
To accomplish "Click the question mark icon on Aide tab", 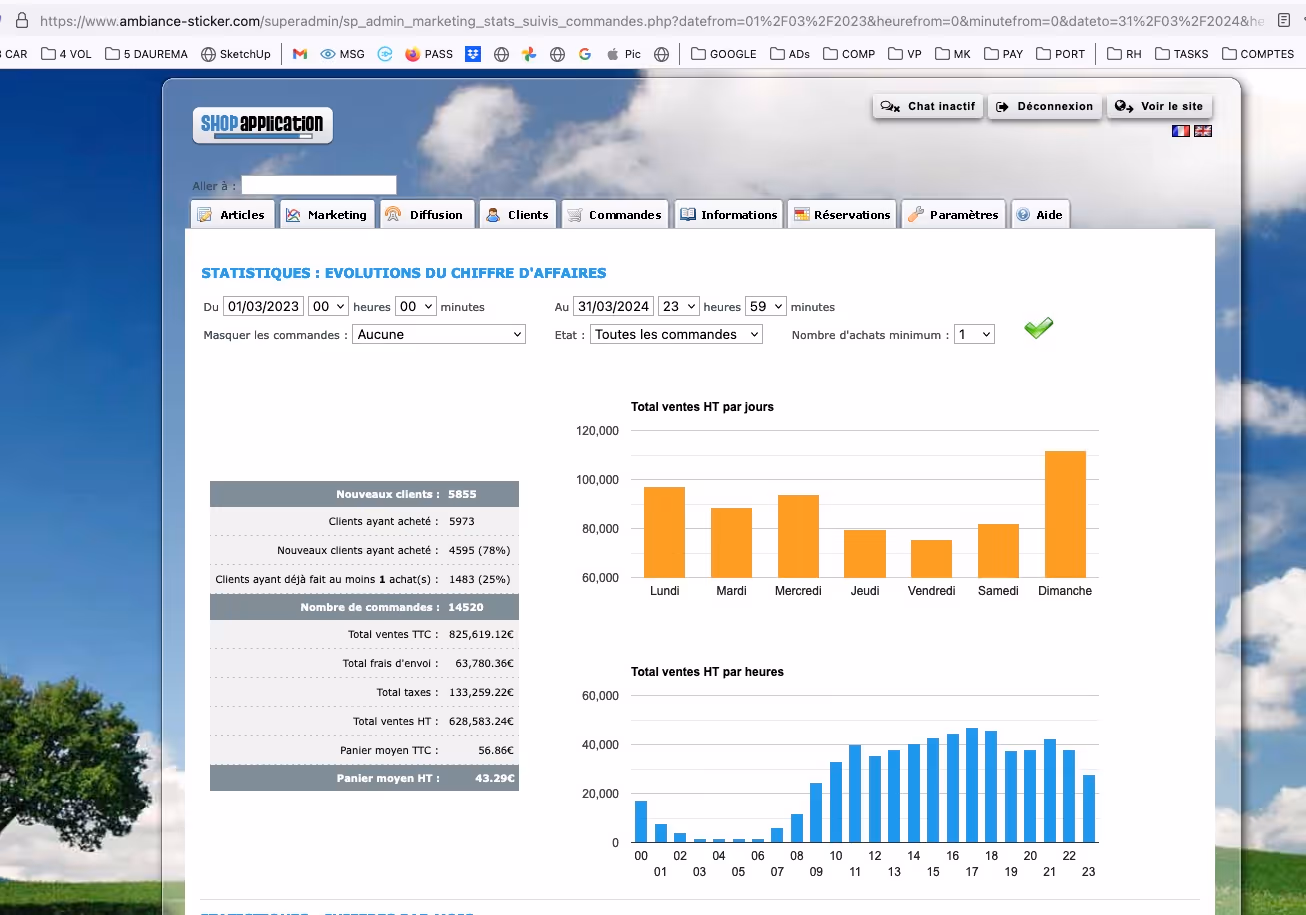I will [x=1023, y=215].
